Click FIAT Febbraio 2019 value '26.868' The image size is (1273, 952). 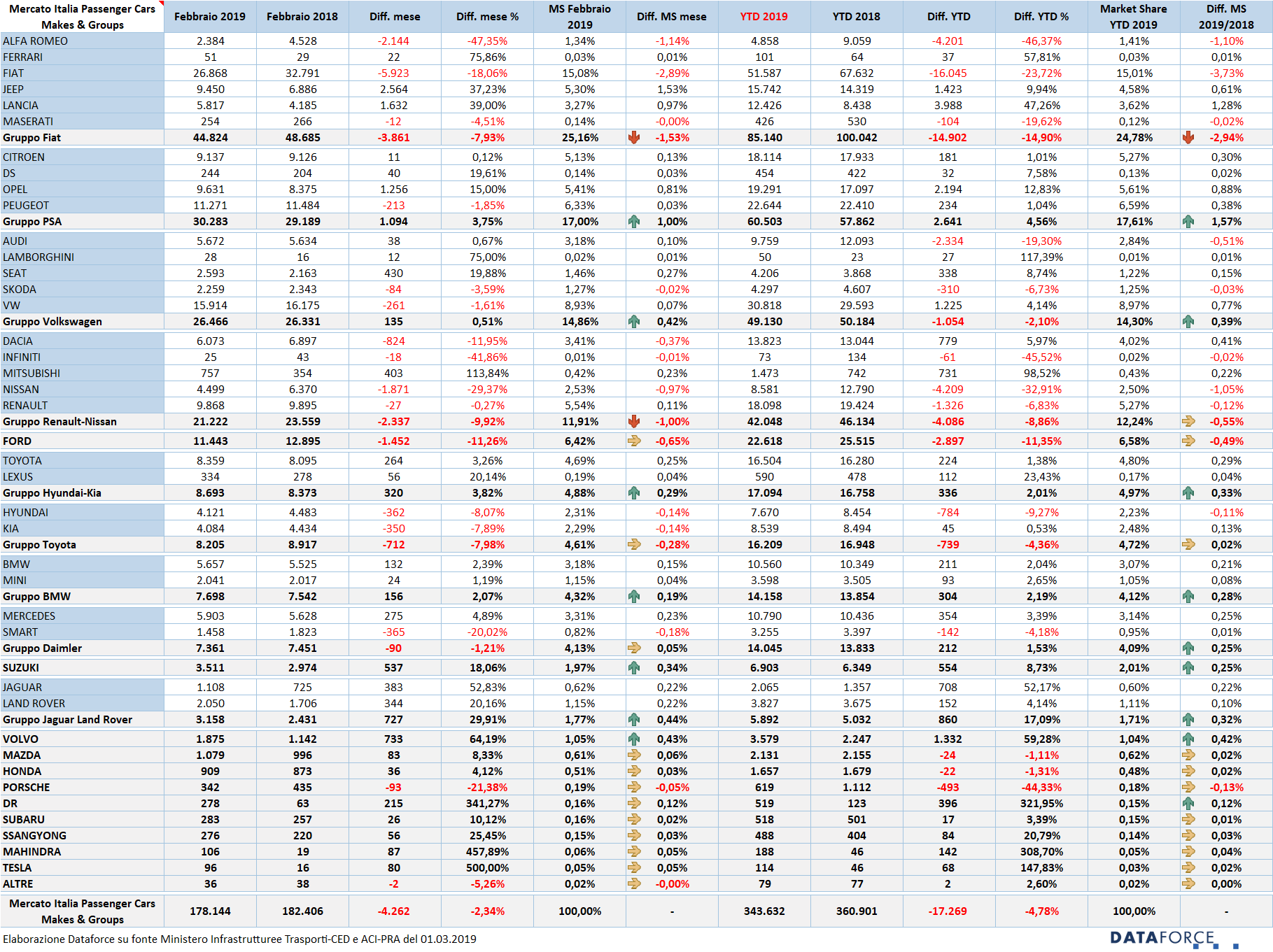tap(210, 73)
